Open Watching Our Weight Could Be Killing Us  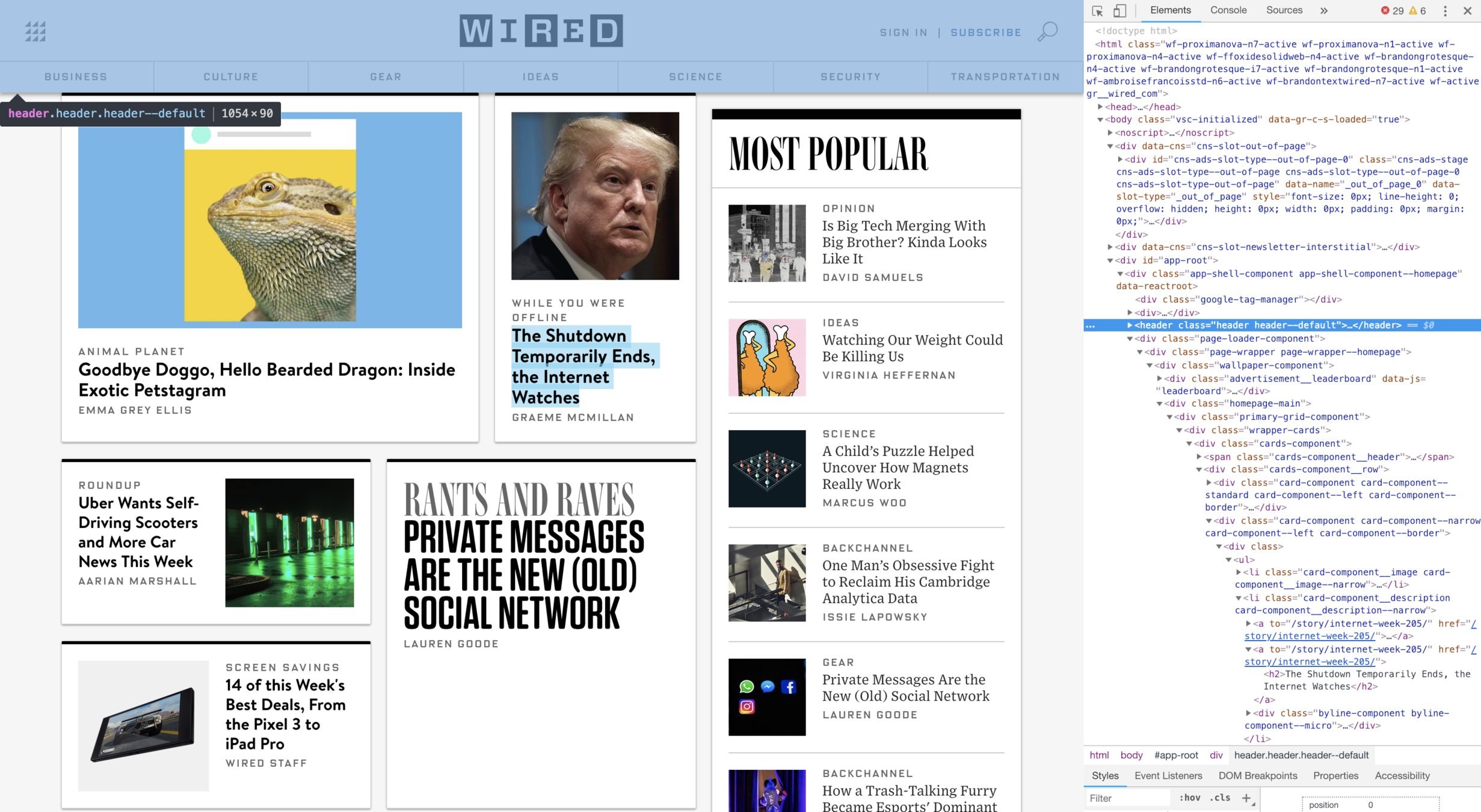[x=912, y=348]
